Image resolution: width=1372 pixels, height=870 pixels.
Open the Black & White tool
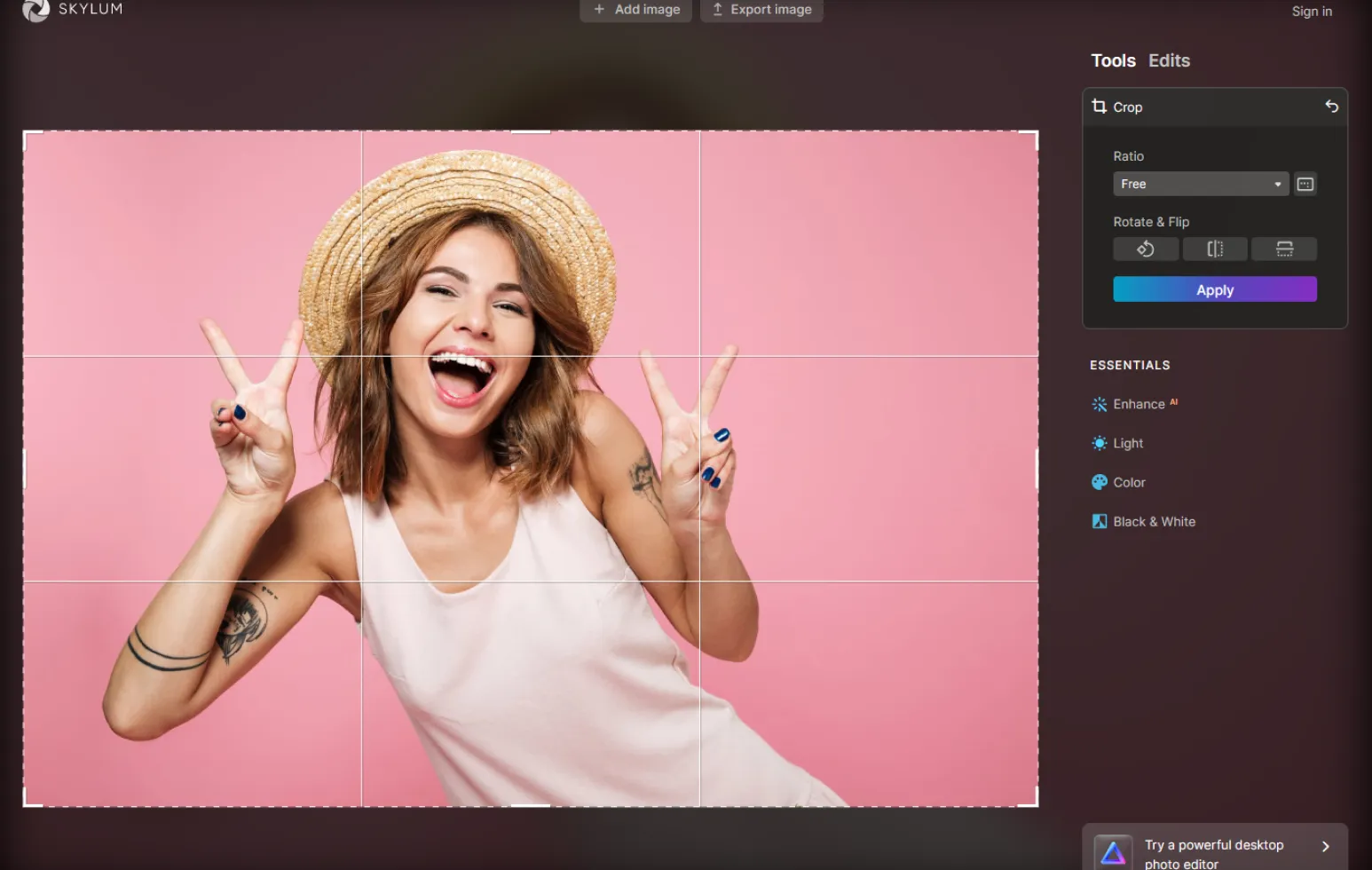pos(1143,521)
